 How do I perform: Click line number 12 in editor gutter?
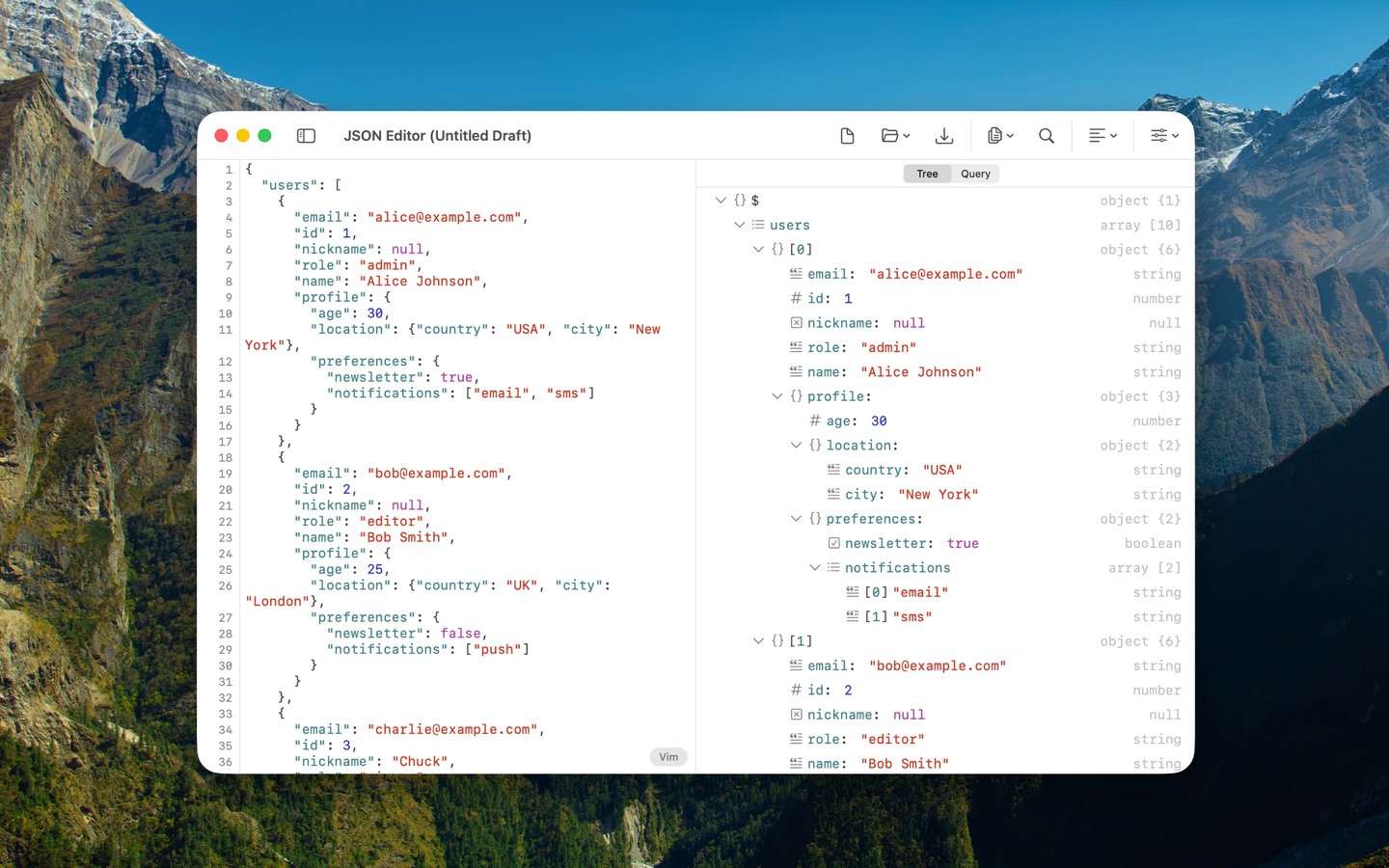(226, 362)
